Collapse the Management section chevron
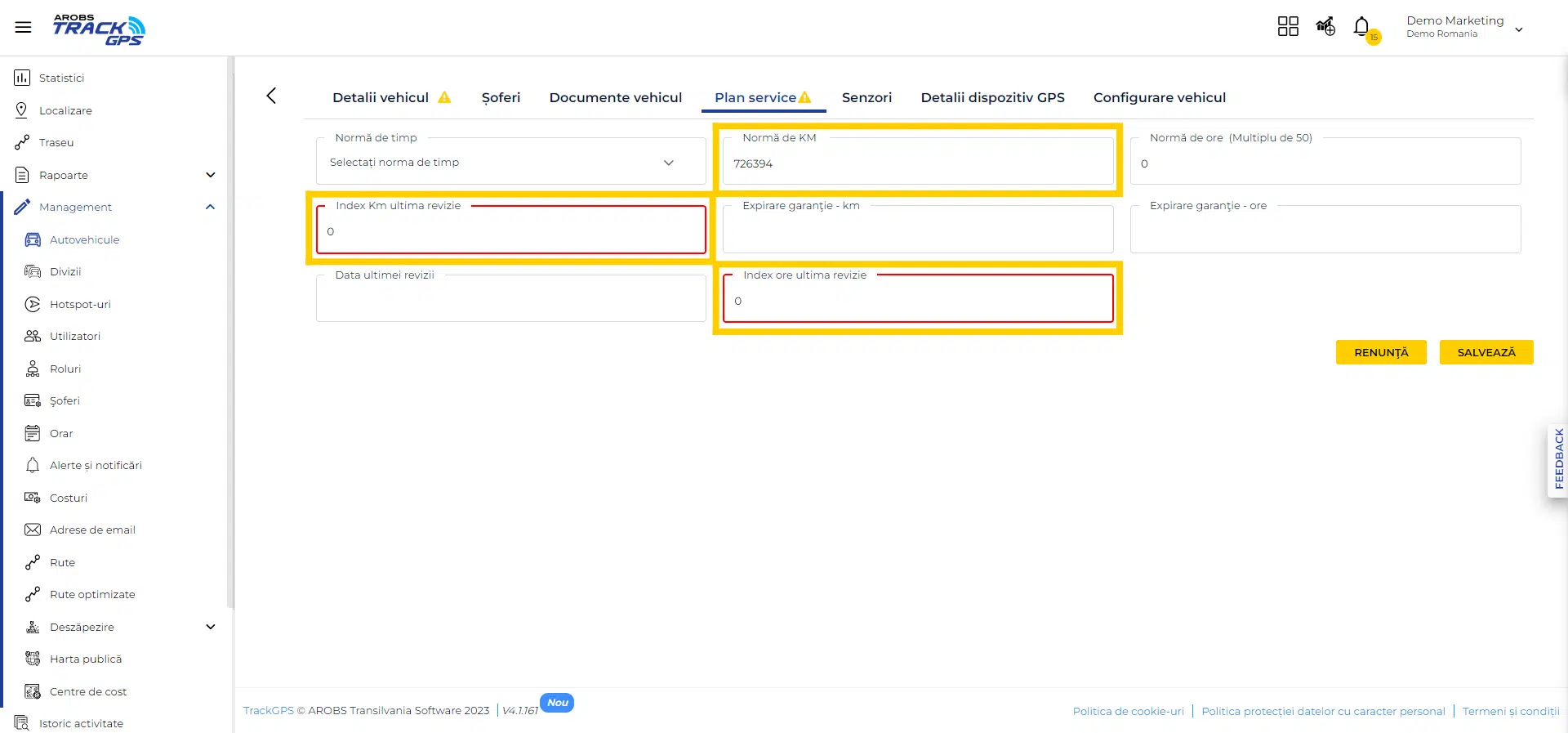 coord(211,207)
